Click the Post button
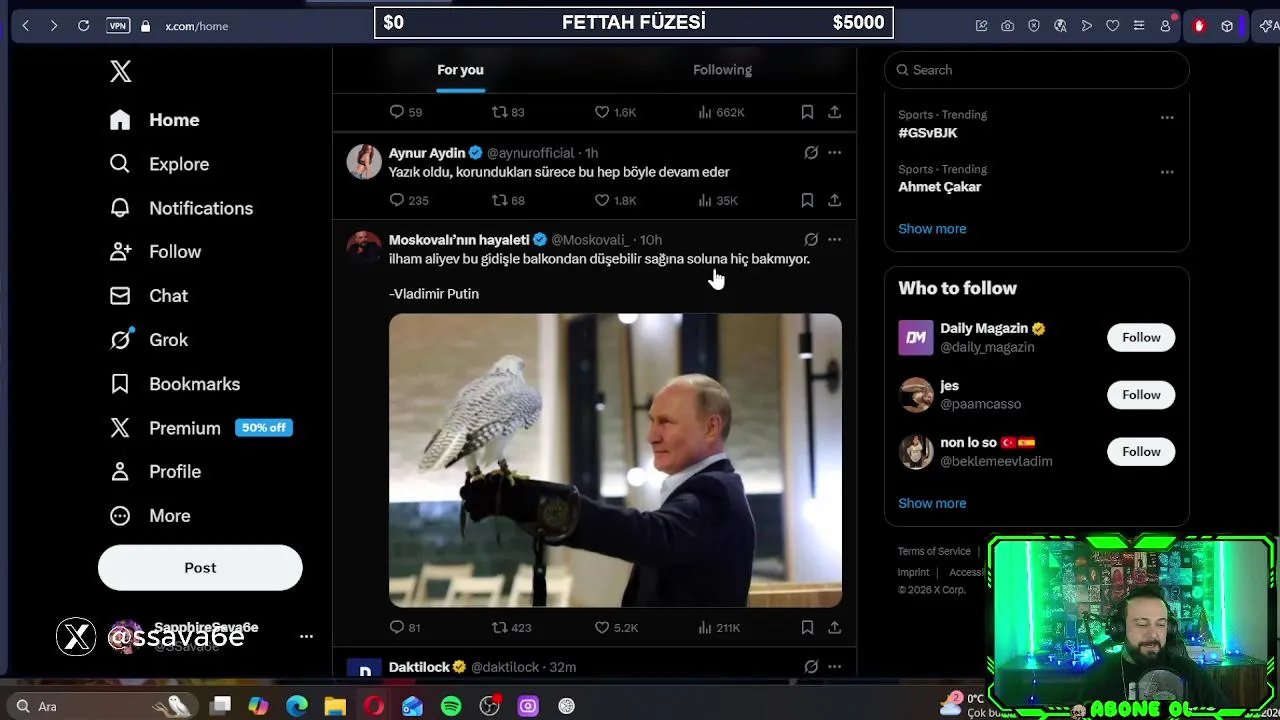 coord(200,568)
